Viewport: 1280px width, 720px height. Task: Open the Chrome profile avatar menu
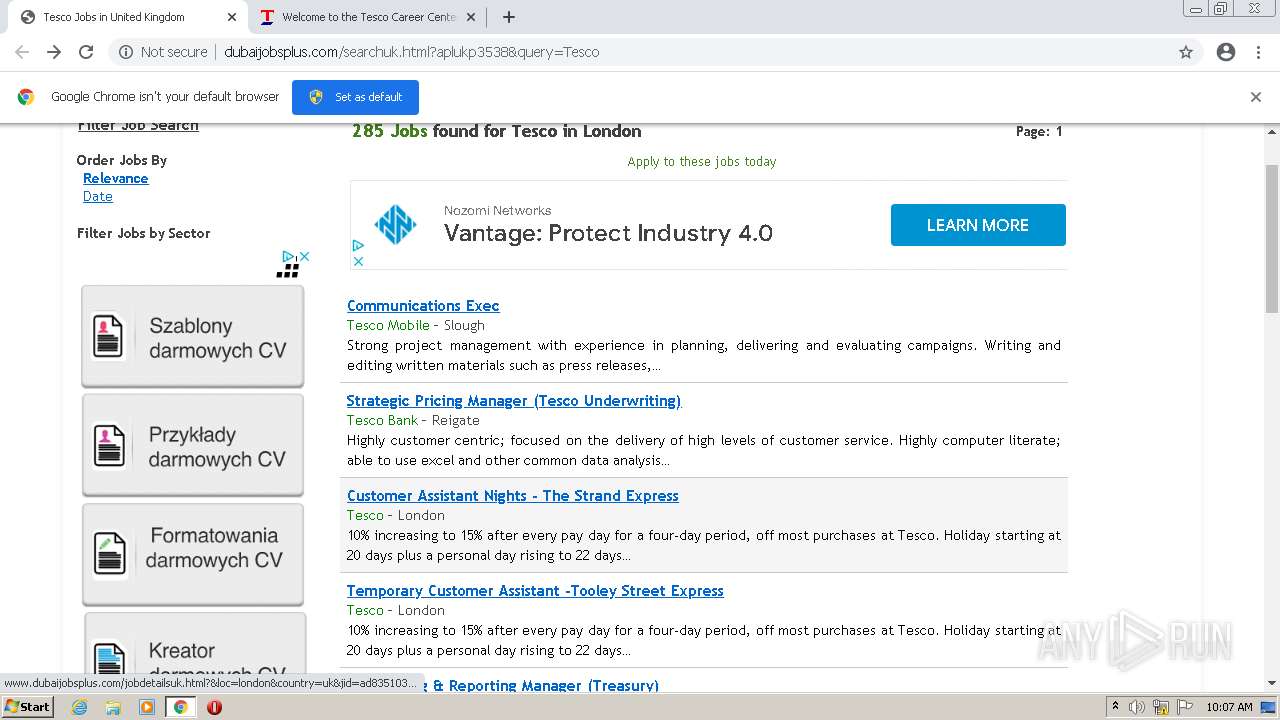click(1226, 52)
